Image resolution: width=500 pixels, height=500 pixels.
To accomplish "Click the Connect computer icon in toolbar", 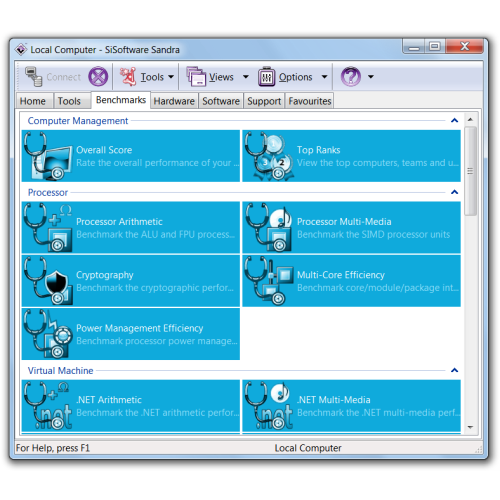I will [x=34, y=77].
